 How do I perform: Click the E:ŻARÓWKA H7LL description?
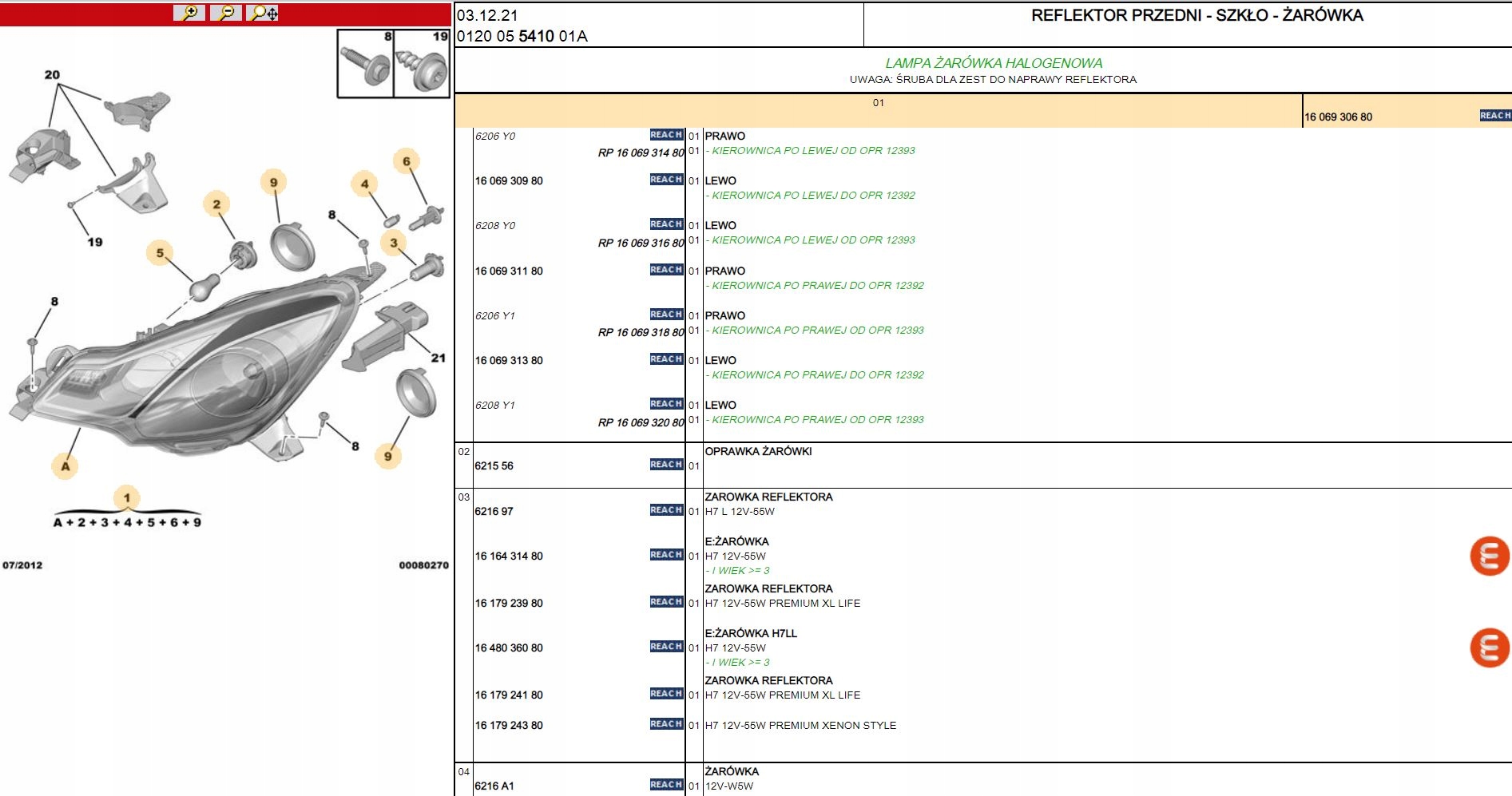pos(751,634)
